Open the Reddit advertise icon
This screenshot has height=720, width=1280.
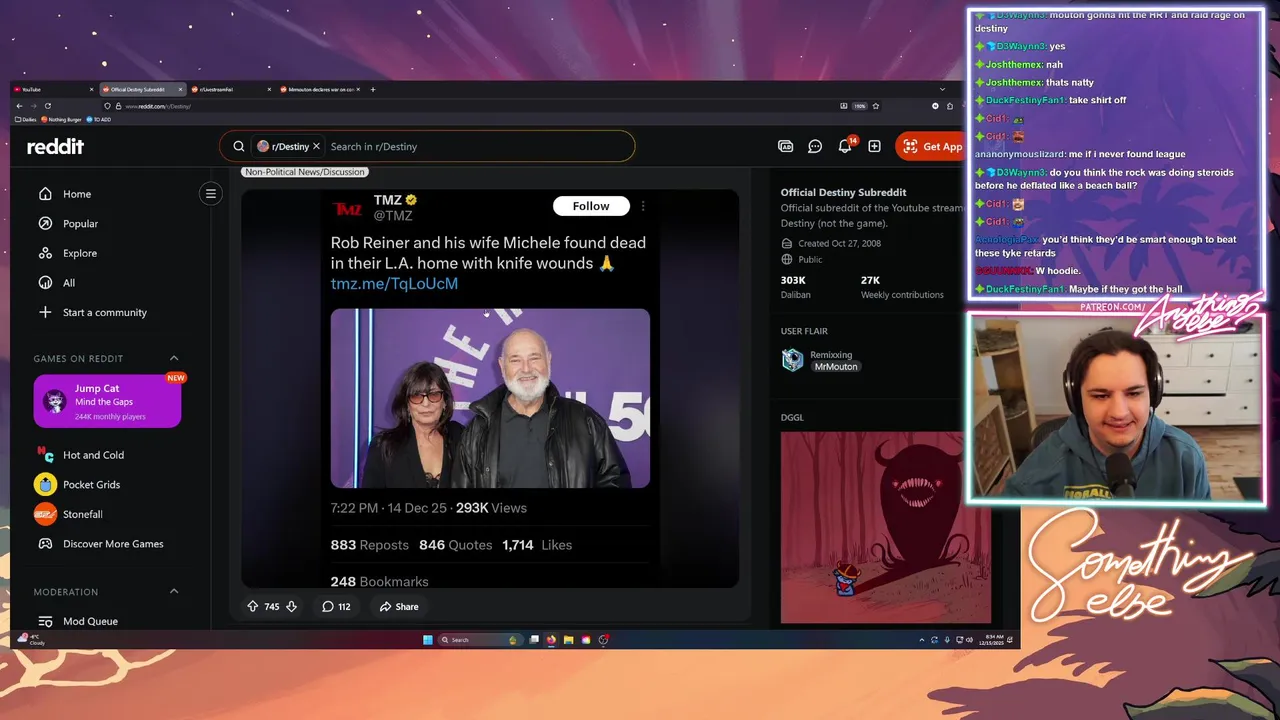[x=786, y=146]
